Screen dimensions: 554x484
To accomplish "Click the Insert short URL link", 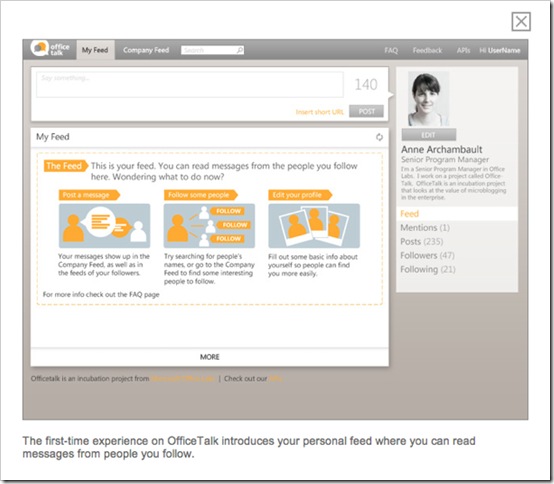I will pyautogui.click(x=319, y=112).
